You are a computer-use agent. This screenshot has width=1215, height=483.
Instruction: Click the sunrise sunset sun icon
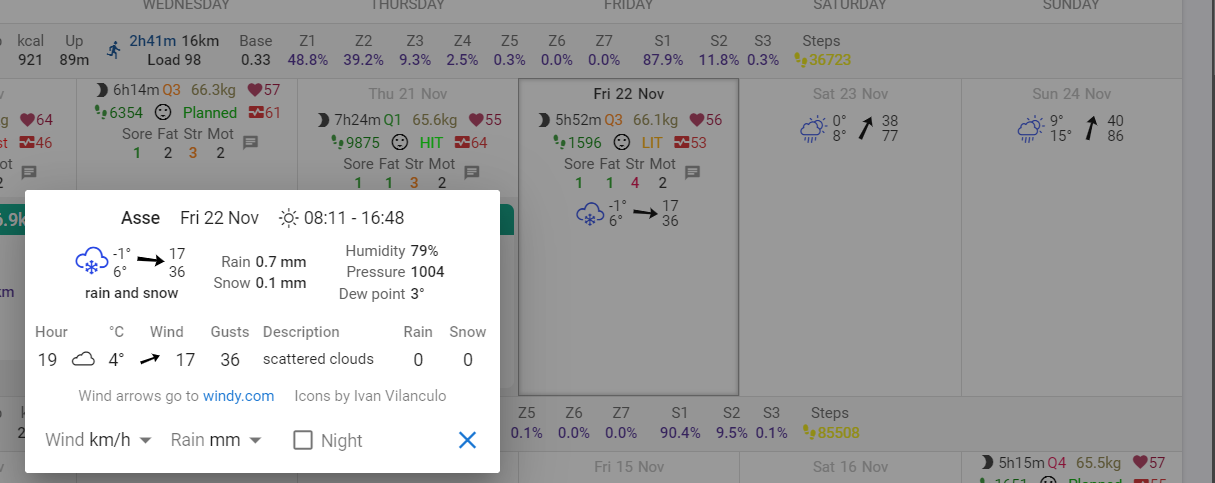[288, 218]
